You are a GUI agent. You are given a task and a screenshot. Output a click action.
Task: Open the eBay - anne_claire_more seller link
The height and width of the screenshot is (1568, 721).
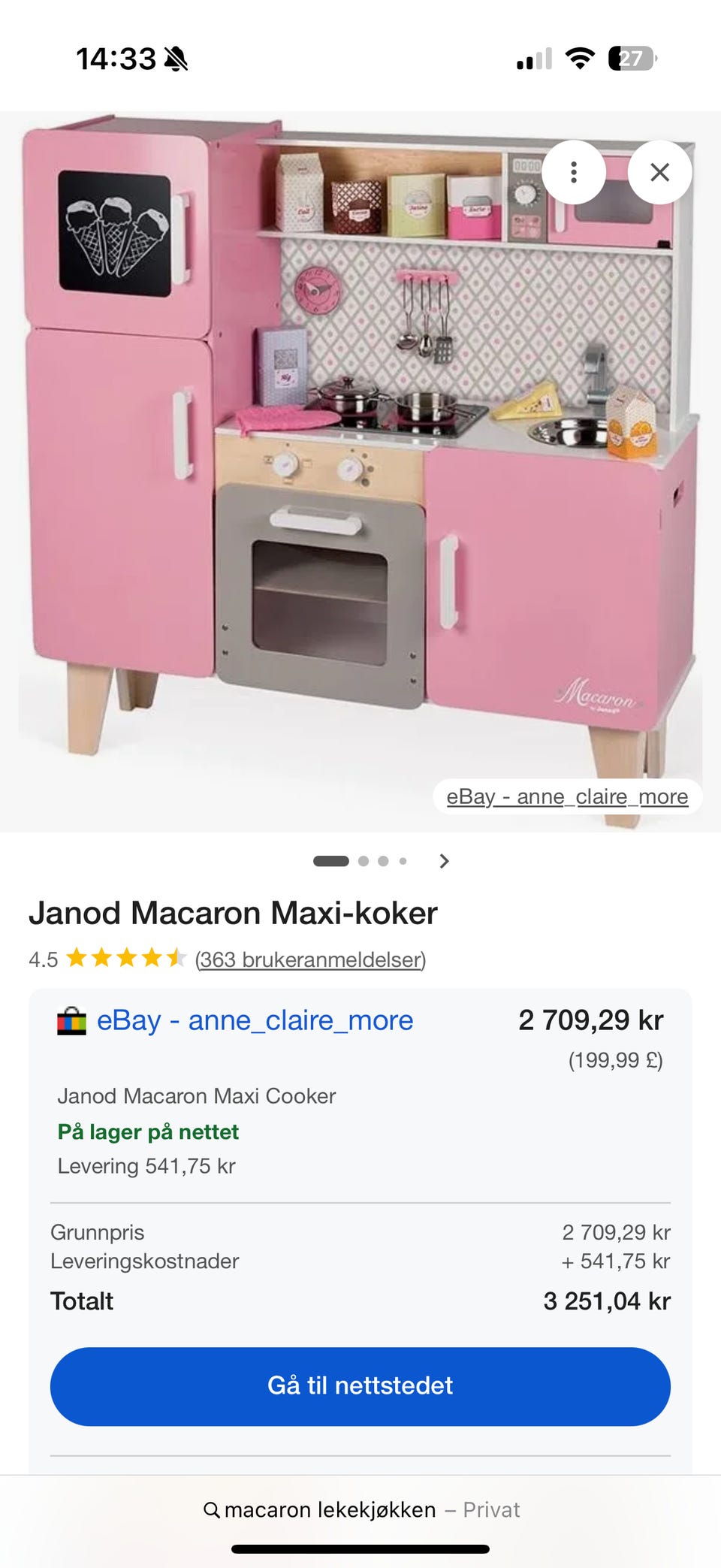pyautogui.click(x=255, y=1020)
